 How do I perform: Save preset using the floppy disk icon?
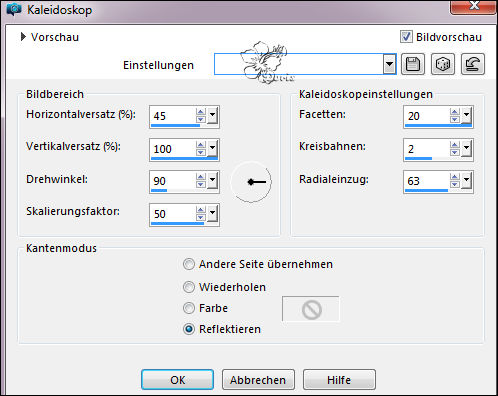(x=413, y=64)
